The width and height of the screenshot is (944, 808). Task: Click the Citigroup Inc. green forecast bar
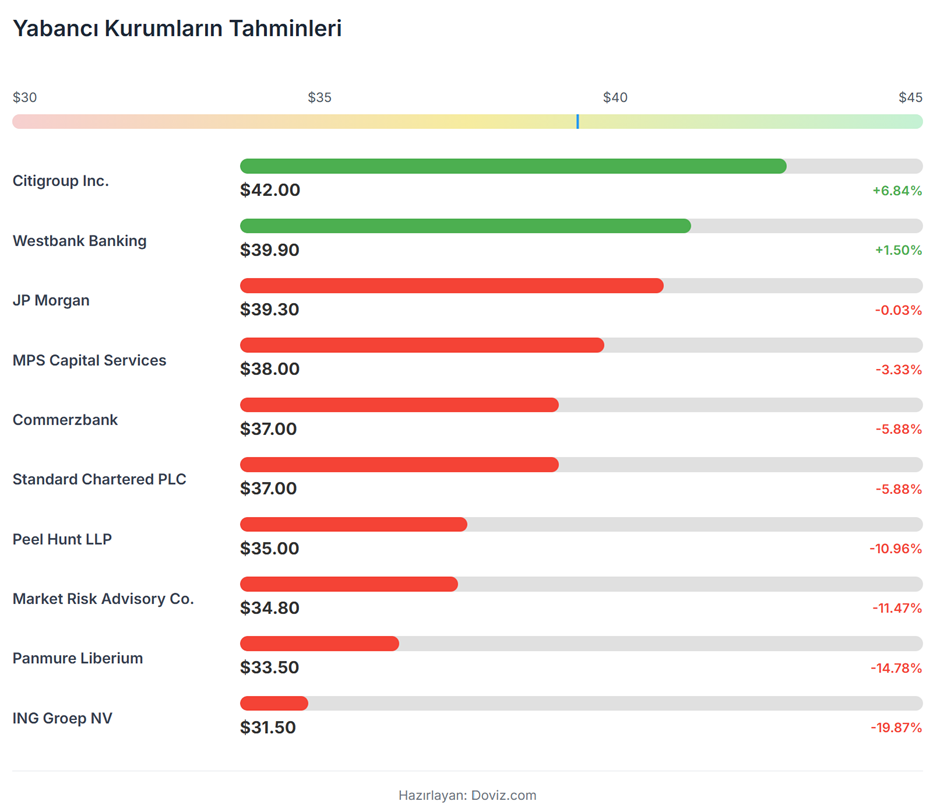coord(513,166)
